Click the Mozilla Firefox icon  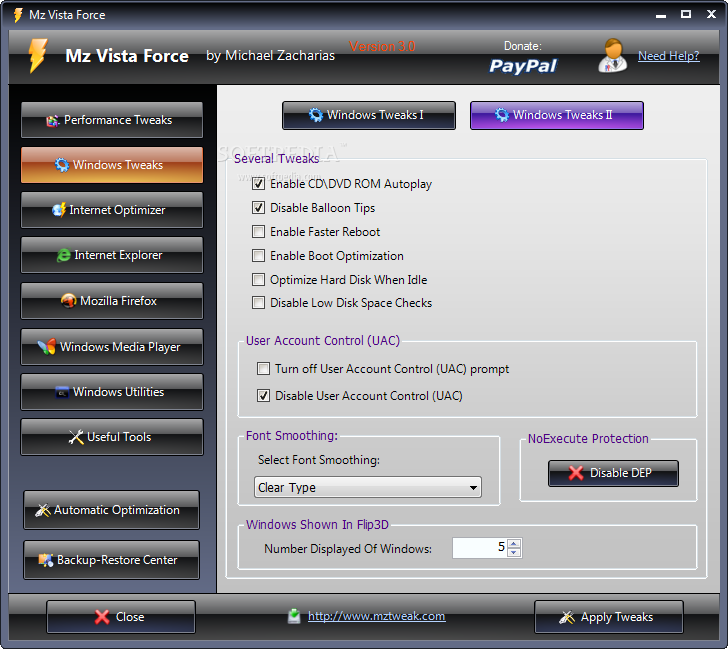69,301
